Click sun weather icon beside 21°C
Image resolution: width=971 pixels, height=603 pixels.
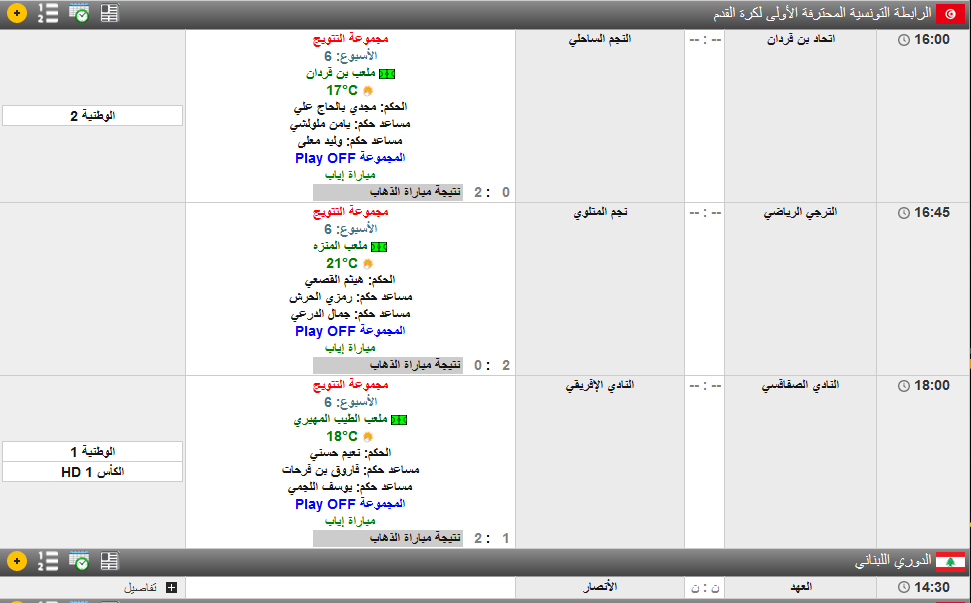coord(368,264)
